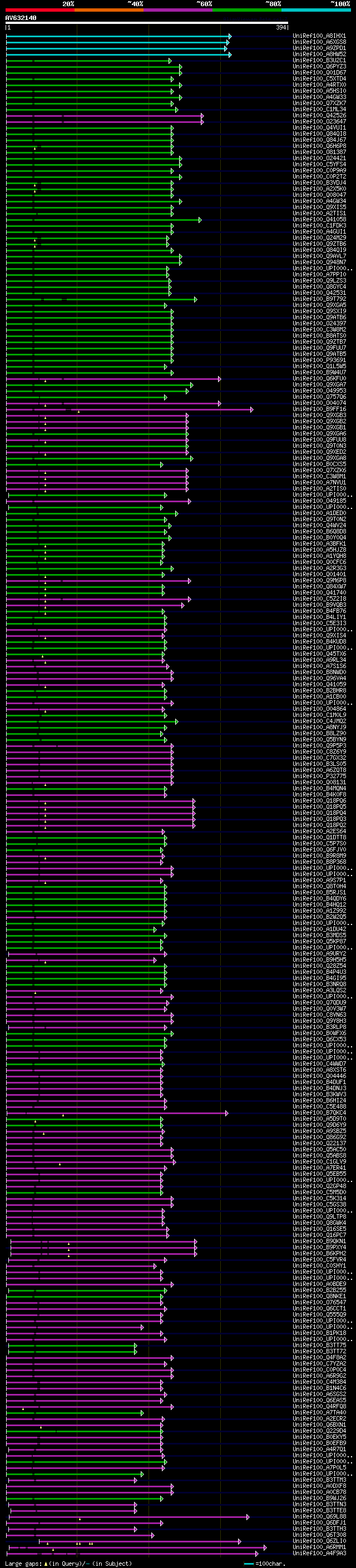Select the UniRef100_B9QKN1 label
The height and width of the screenshot is (1568, 356).
pos(319,1241)
